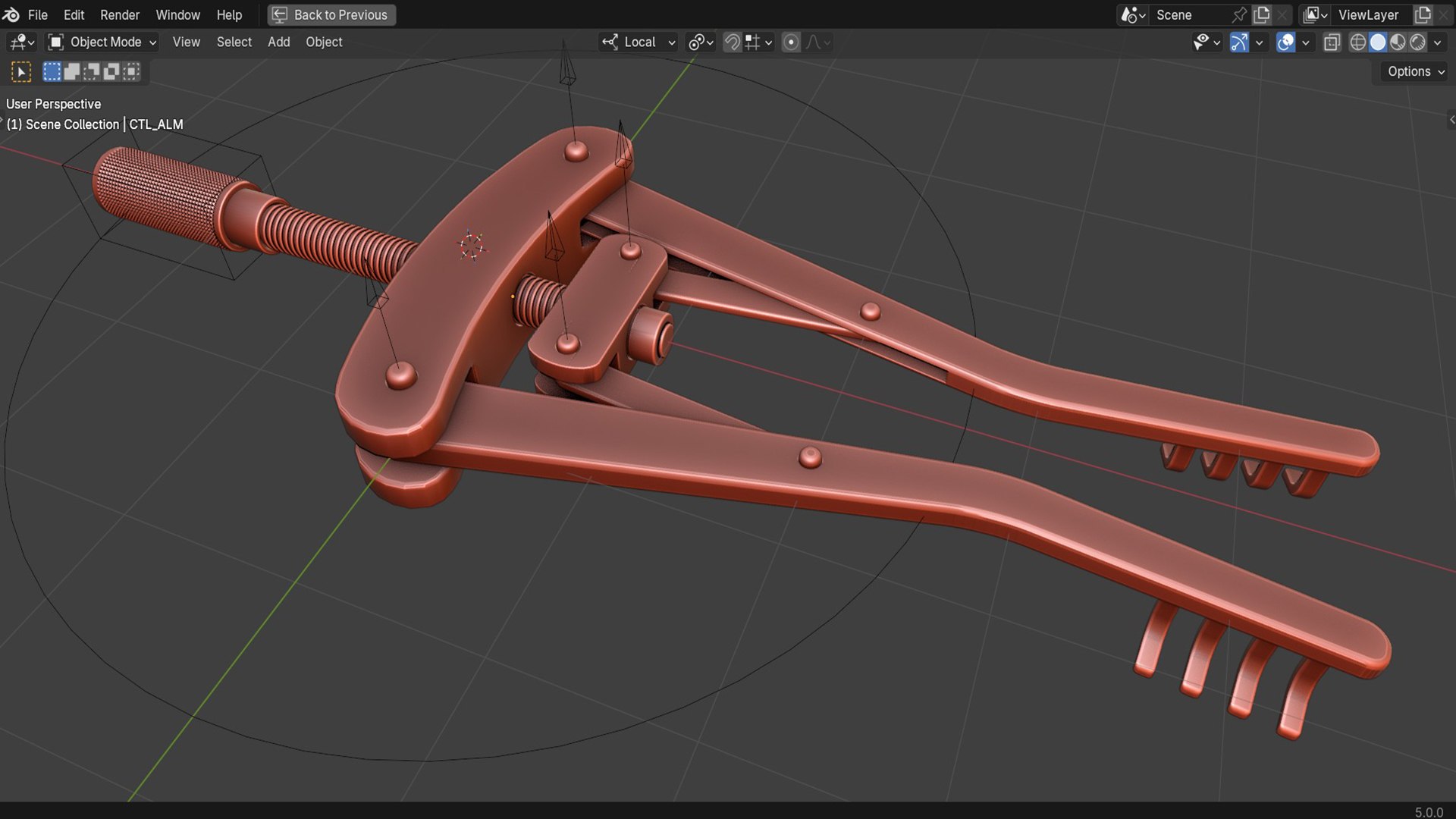Screen dimensions: 1456x819
Task: Add a new view layer icon
Action: pos(1423,14)
